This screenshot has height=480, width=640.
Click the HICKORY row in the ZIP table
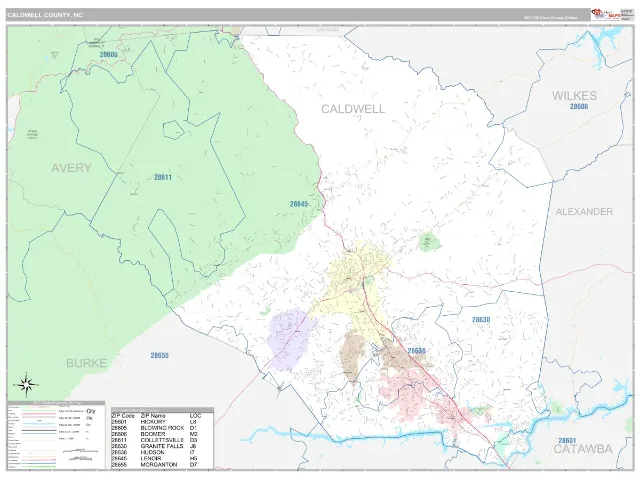point(162,422)
